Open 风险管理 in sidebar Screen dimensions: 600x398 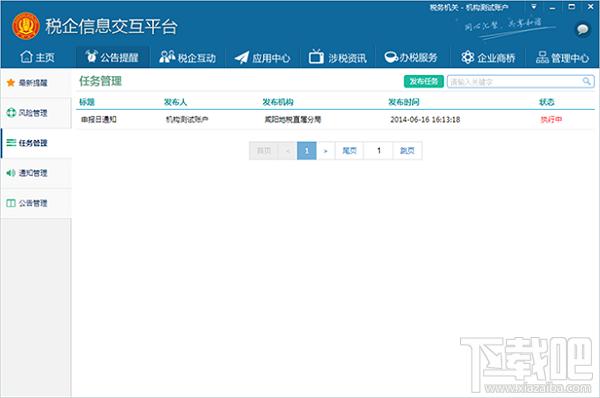click(x=36, y=113)
